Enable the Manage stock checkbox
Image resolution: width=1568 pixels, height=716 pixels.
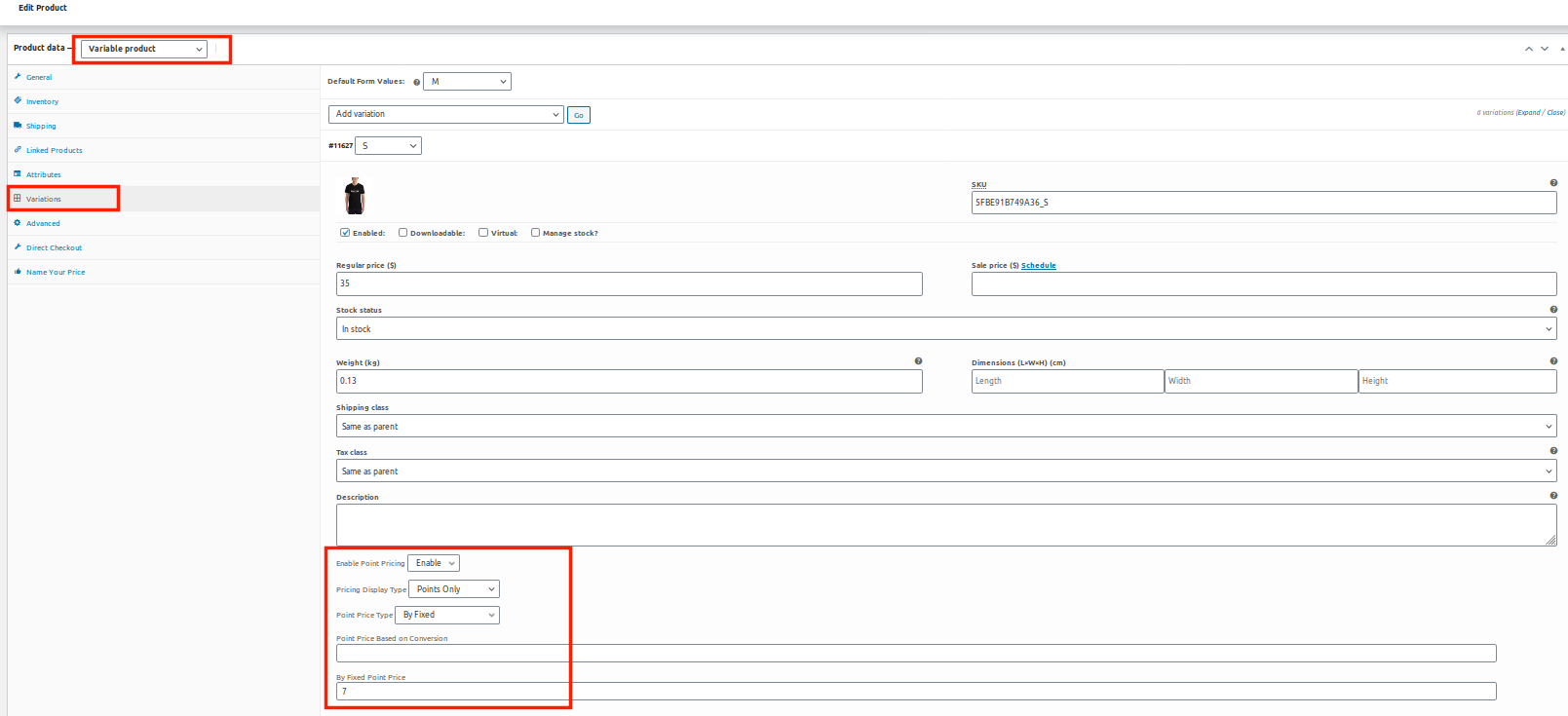click(535, 233)
